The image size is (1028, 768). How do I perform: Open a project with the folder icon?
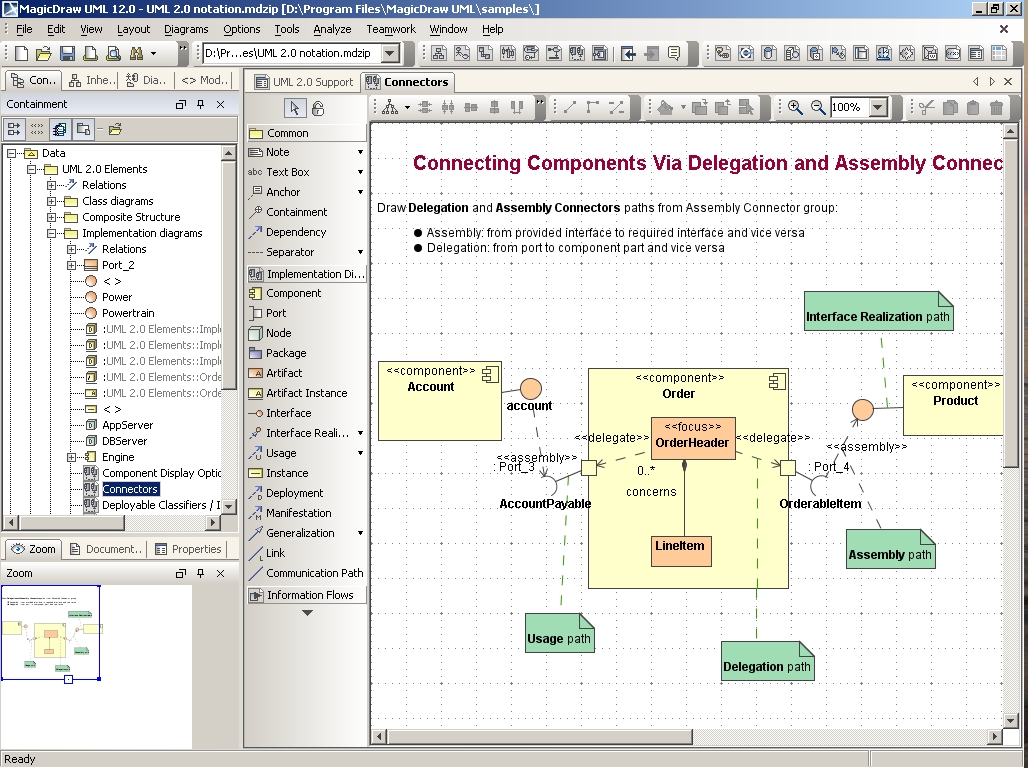[x=44, y=53]
